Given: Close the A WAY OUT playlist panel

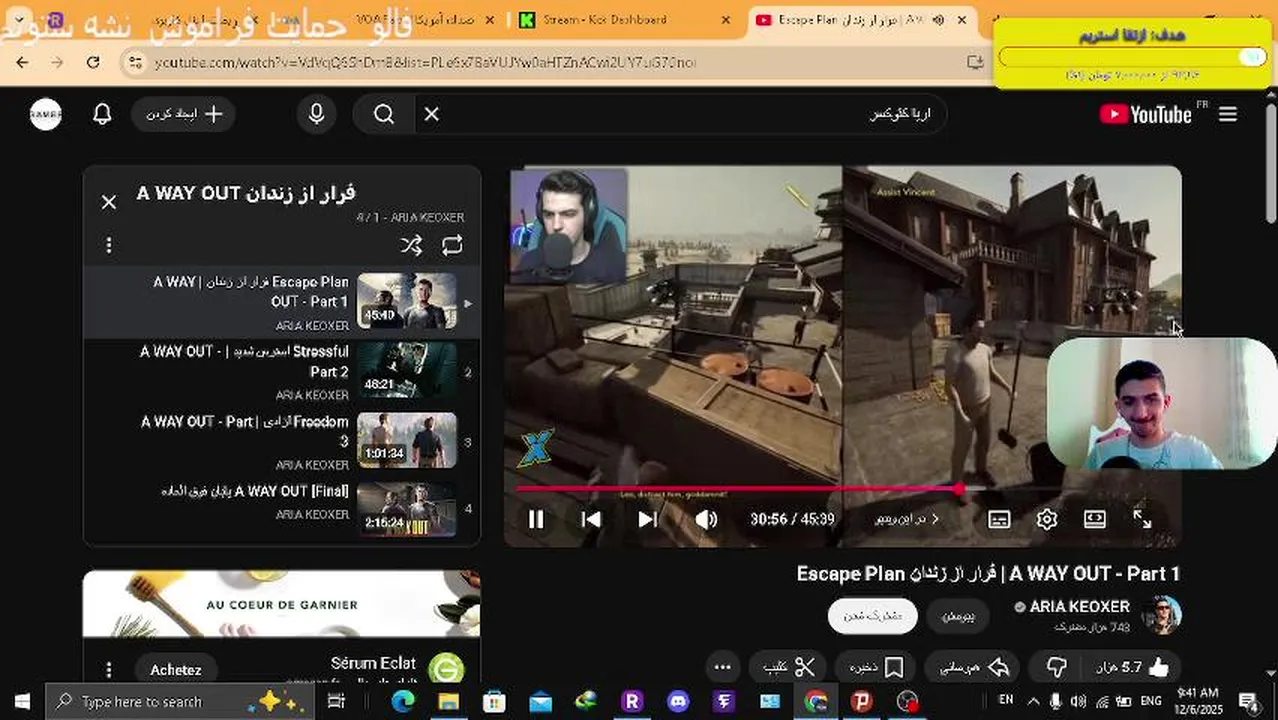Looking at the screenshot, I should (x=109, y=202).
